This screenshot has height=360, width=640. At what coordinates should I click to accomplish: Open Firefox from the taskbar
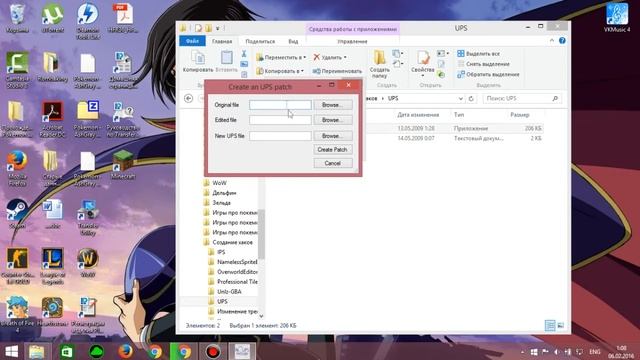coord(125,352)
